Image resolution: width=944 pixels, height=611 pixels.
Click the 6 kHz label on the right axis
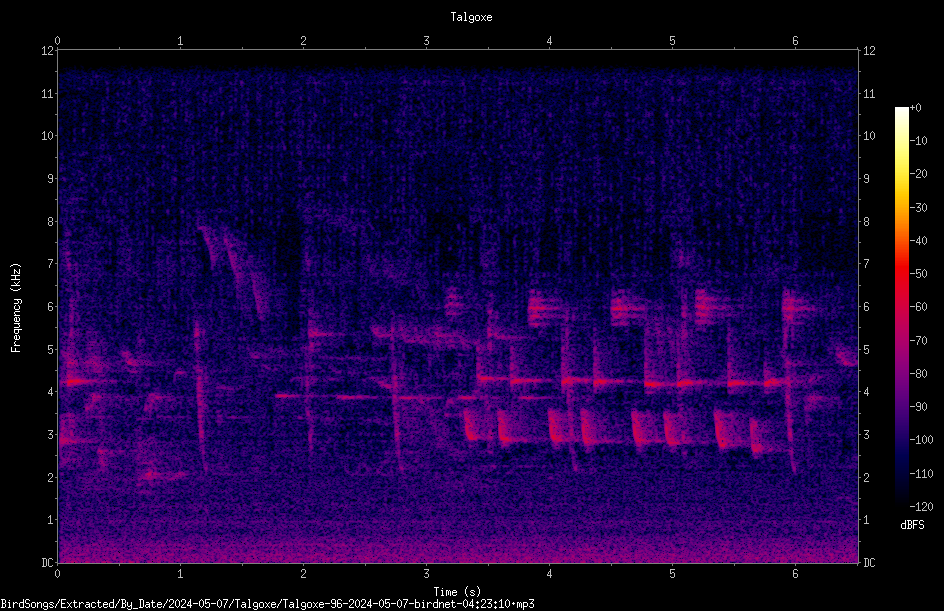tap(866, 306)
